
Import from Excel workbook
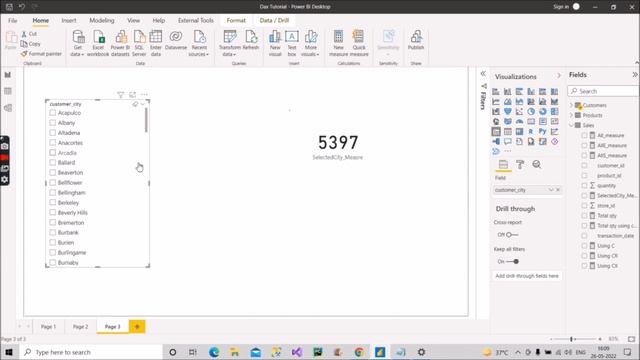[98, 43]
